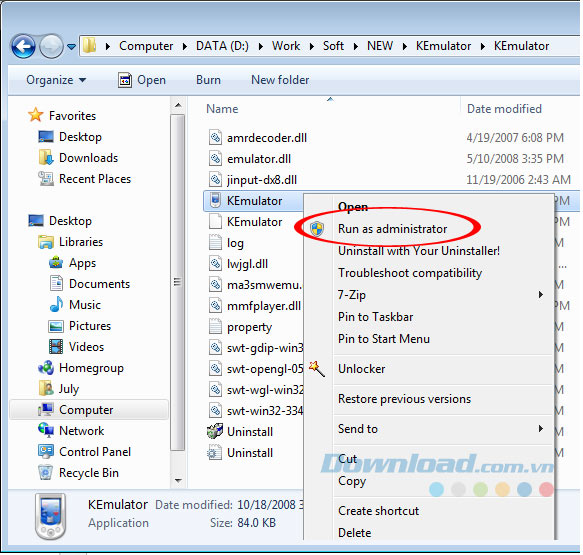
Task: Go back with the Back arrow button
Action: 23,46
